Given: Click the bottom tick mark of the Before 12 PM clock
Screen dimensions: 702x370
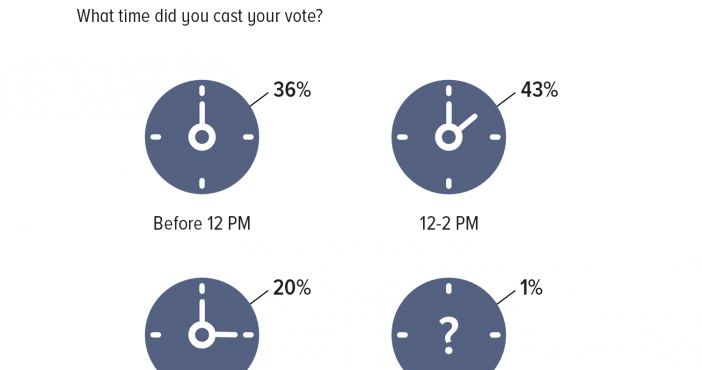Looking at the screenshot, I should tap(202, 183).
